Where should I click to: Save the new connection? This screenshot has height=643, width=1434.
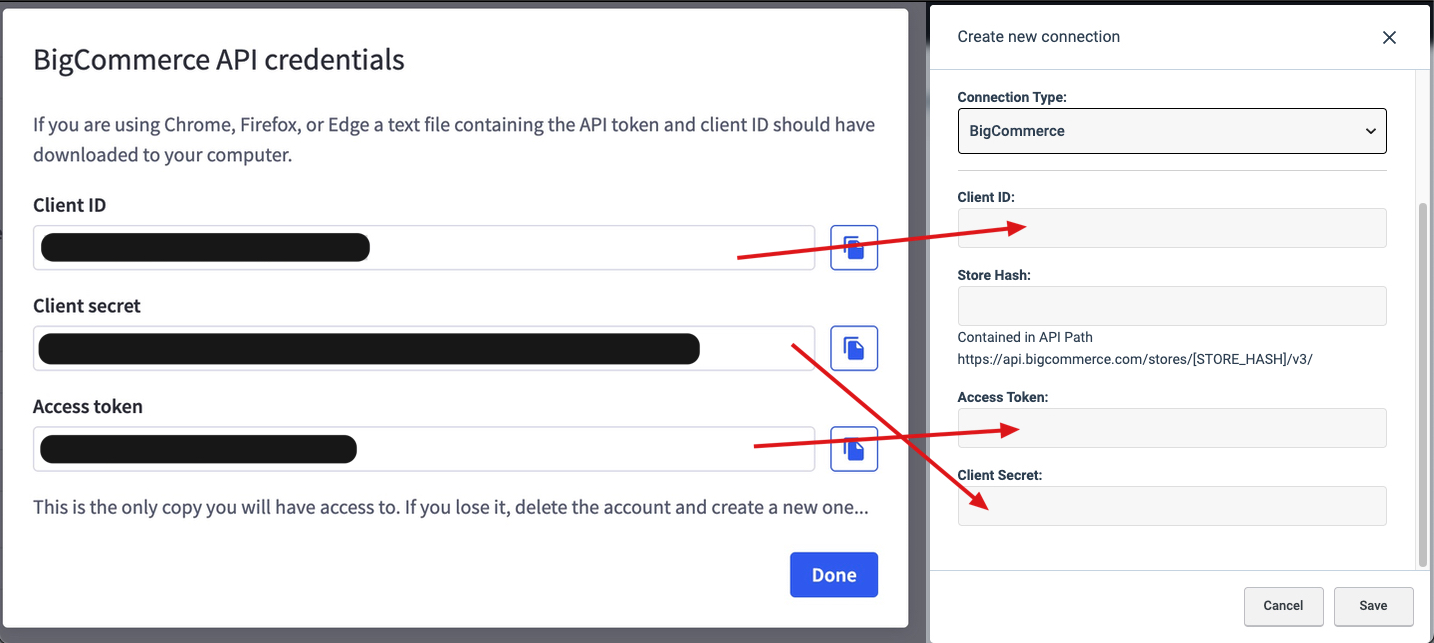(x=1373, y=606)
